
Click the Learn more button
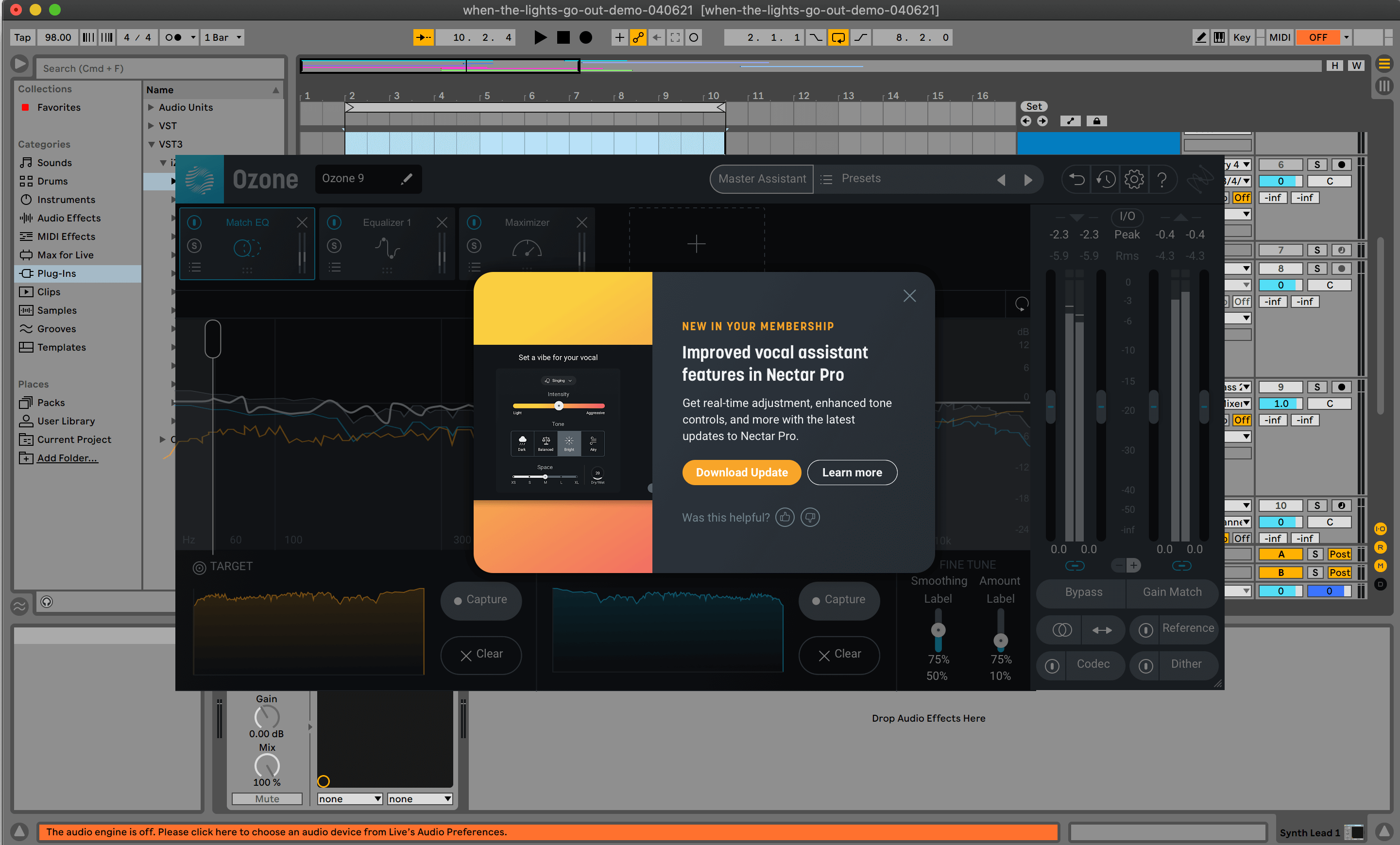tap(852, 473)
